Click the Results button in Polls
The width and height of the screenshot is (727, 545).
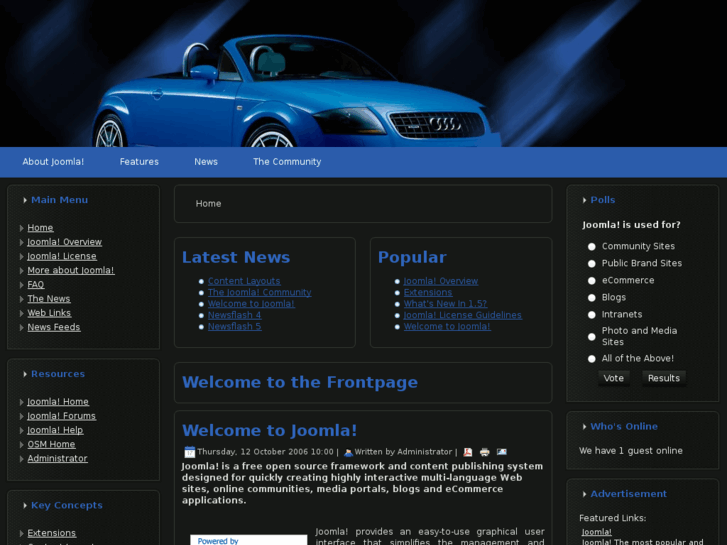point(663,378)
